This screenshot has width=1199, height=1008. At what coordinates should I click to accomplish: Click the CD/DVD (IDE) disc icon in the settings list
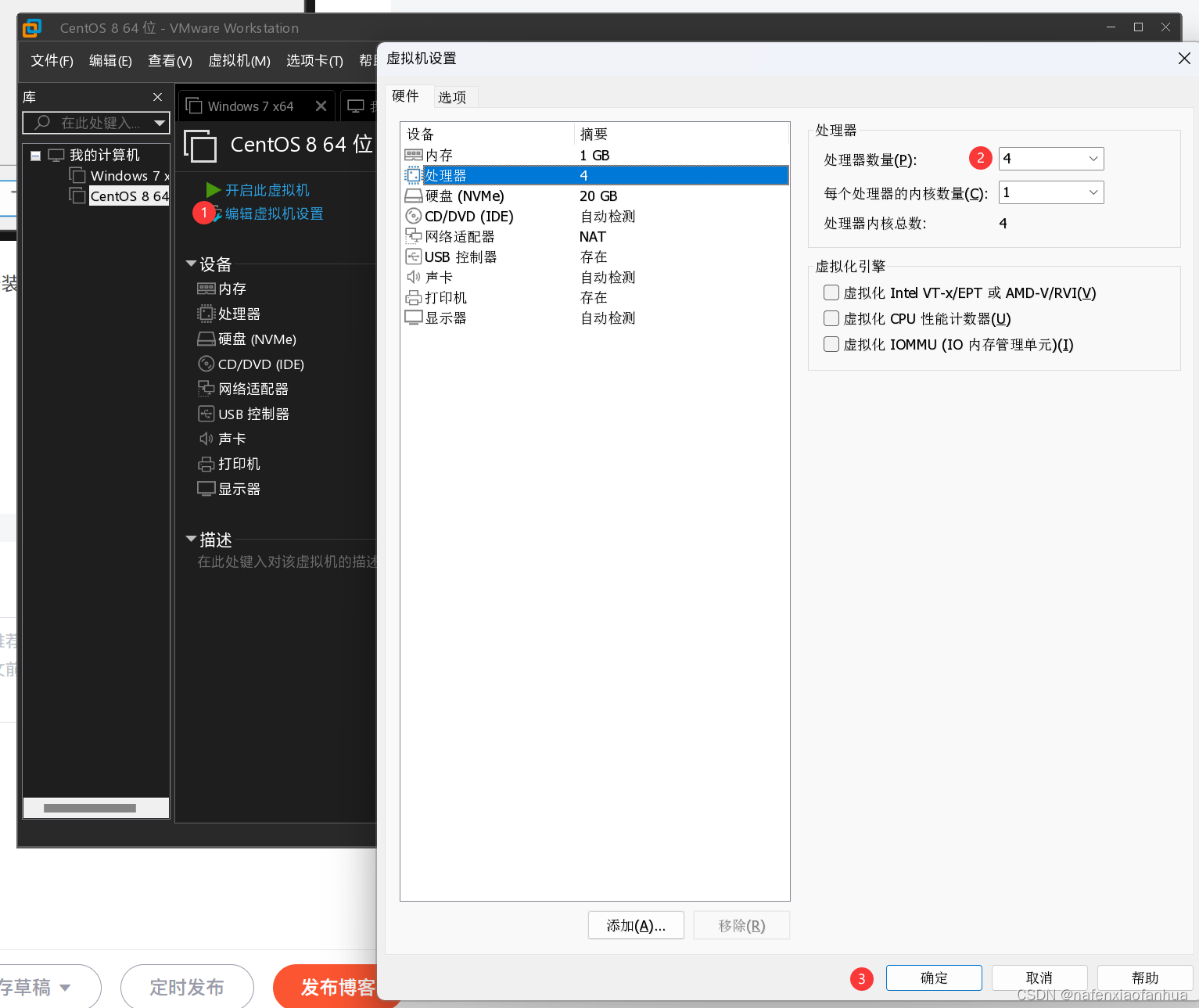tap(414, 216)
